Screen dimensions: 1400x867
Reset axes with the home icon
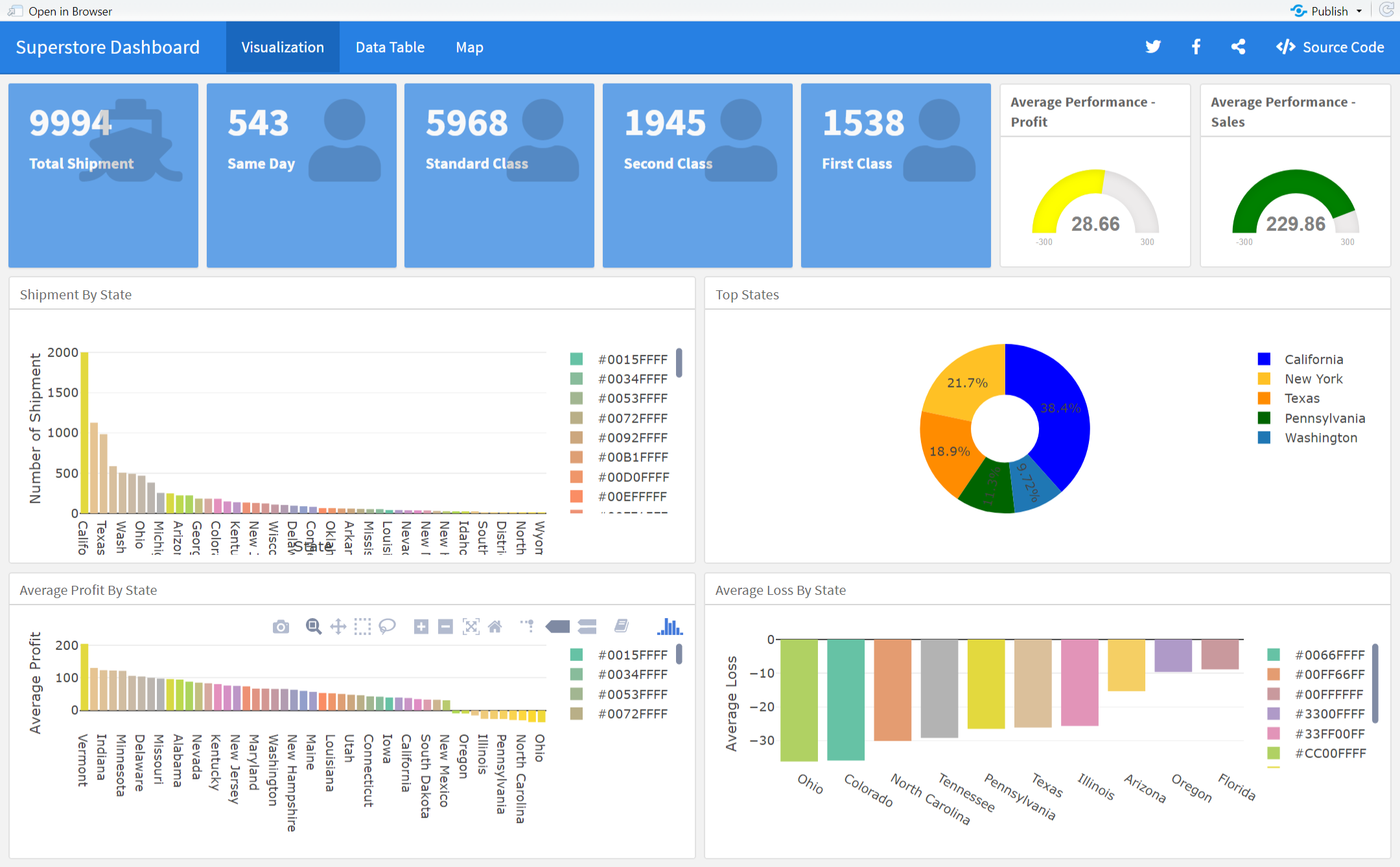click(495, 627)
